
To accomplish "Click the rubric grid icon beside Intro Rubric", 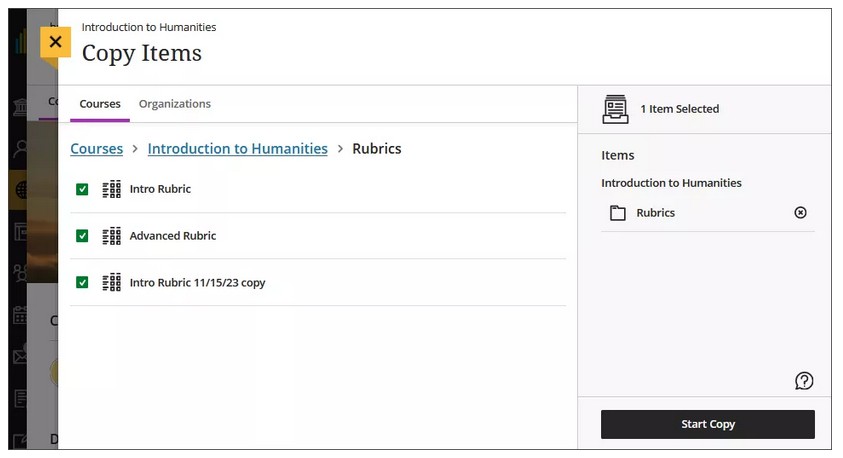I will (x=111, y=189).
